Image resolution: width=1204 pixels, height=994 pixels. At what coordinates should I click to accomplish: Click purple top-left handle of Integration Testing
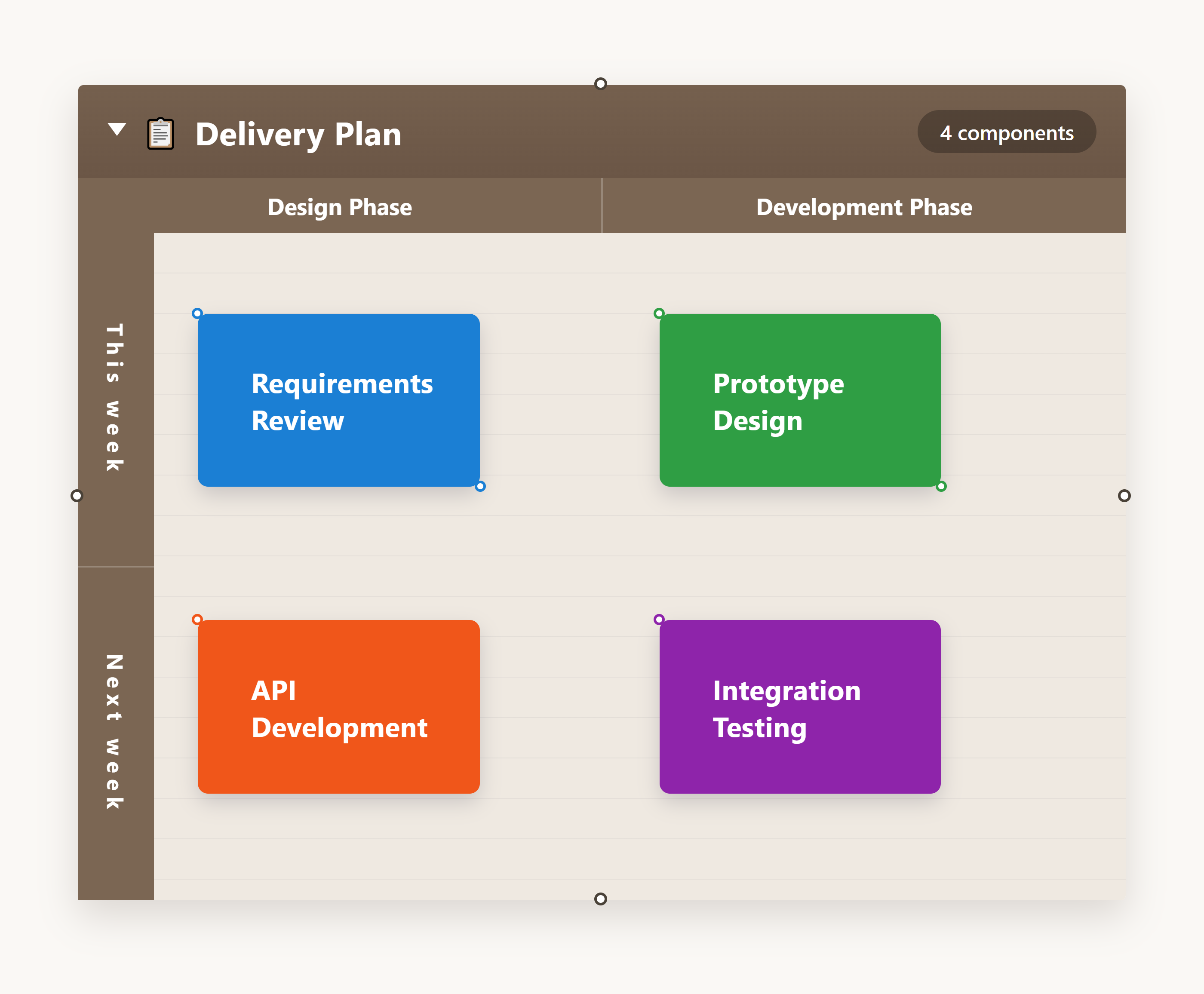[659, 619]
